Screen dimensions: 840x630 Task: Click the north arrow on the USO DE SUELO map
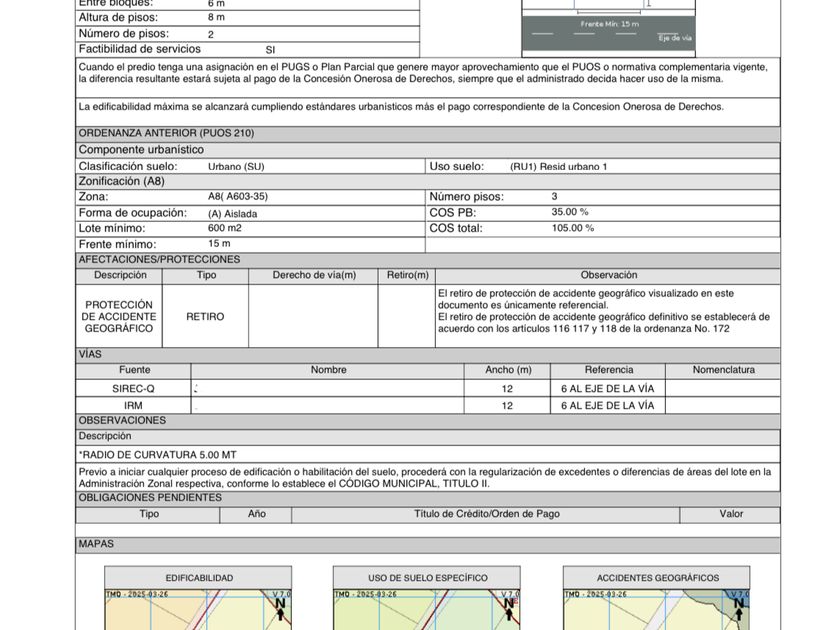click(x=508, y=610)
